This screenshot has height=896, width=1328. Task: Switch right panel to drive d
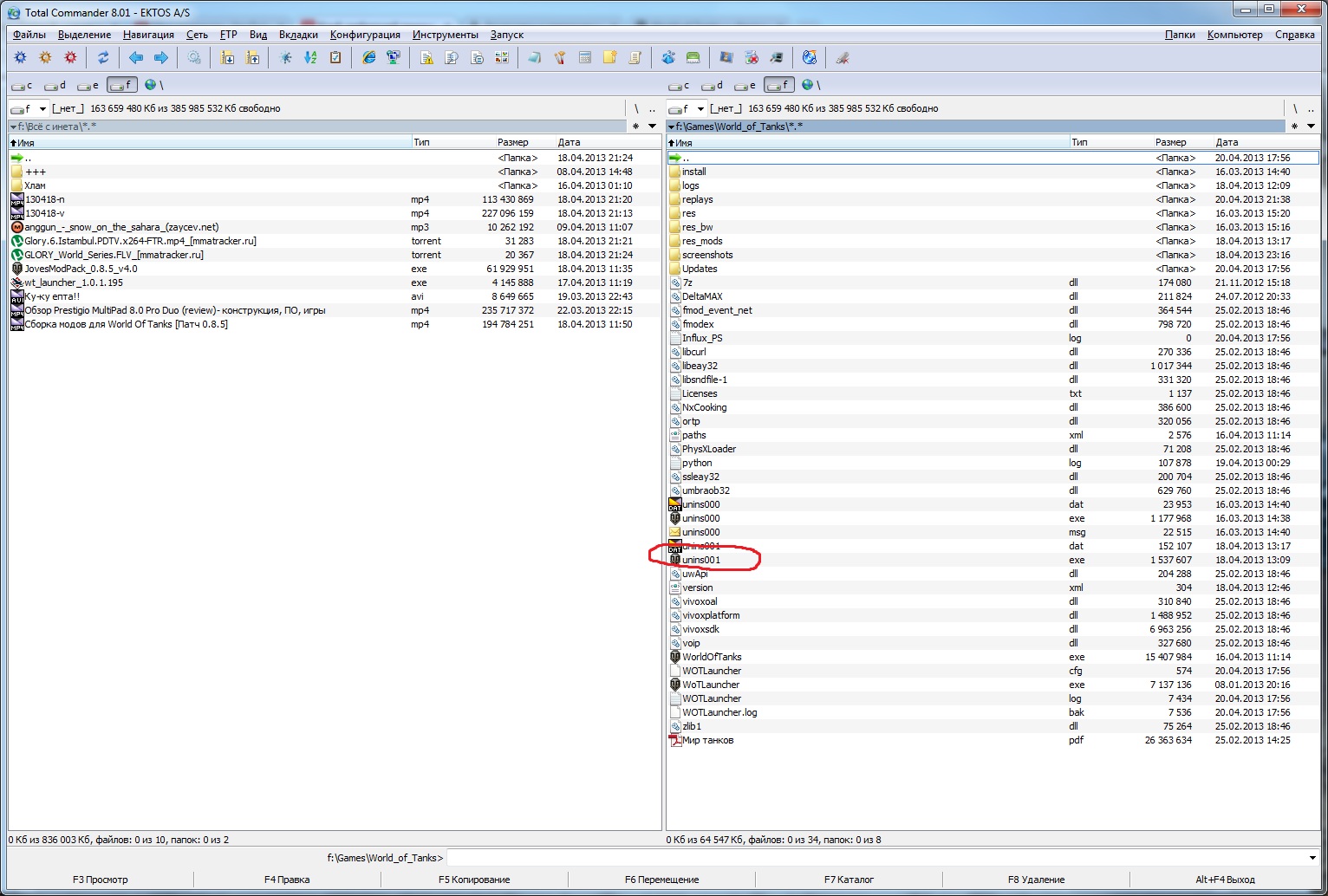(x=713, y=85)
